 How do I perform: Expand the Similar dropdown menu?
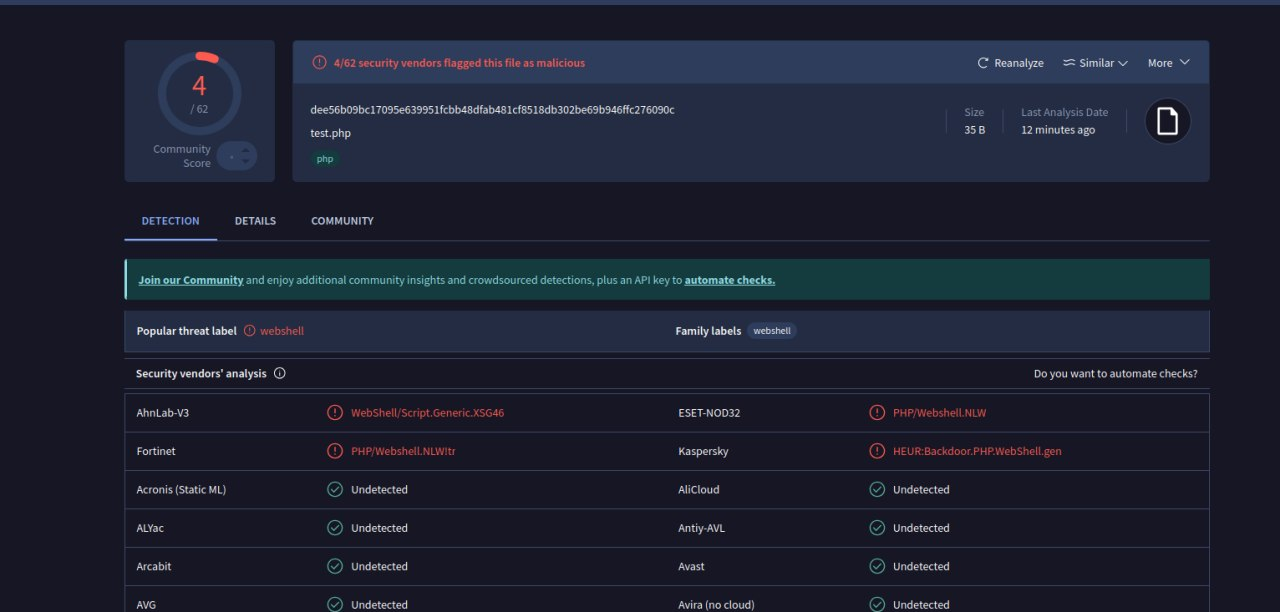pyautogui.click(x=1095, y=63)
